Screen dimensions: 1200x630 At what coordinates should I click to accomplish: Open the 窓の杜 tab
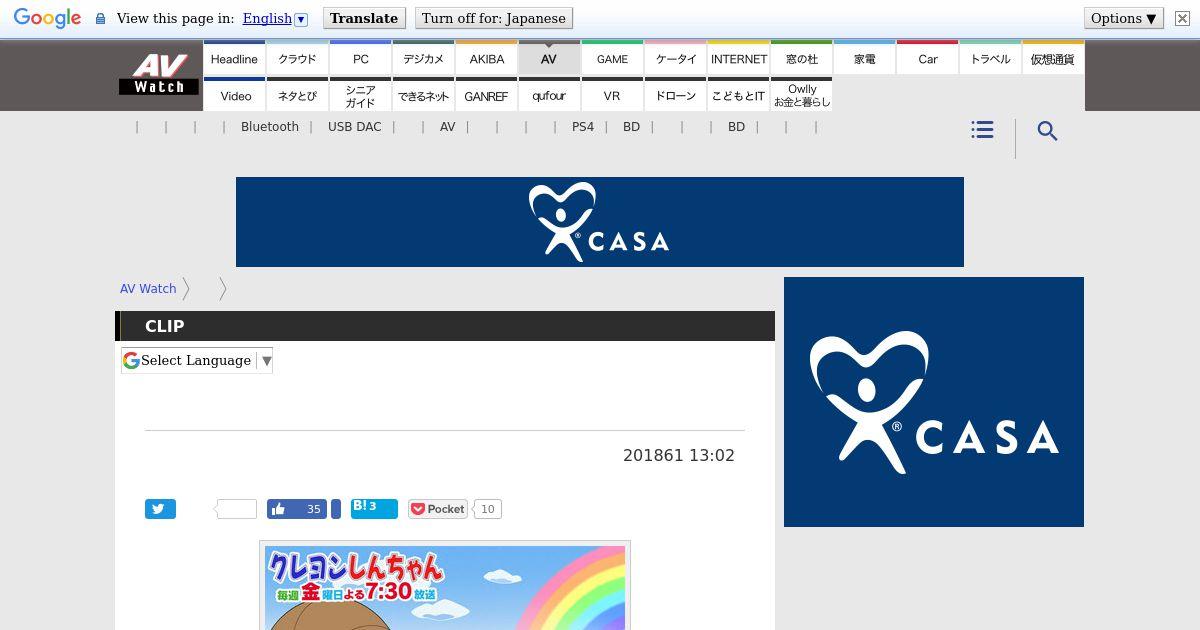801,58
